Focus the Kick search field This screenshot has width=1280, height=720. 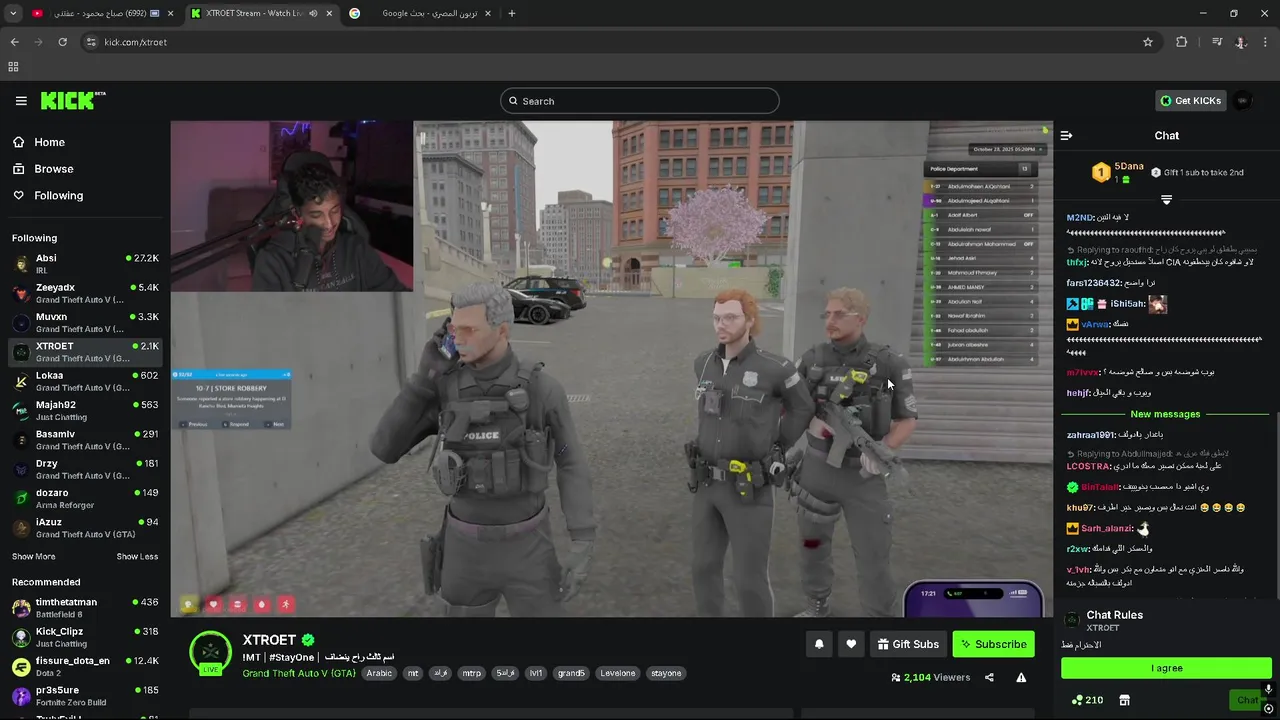[640, 101]
